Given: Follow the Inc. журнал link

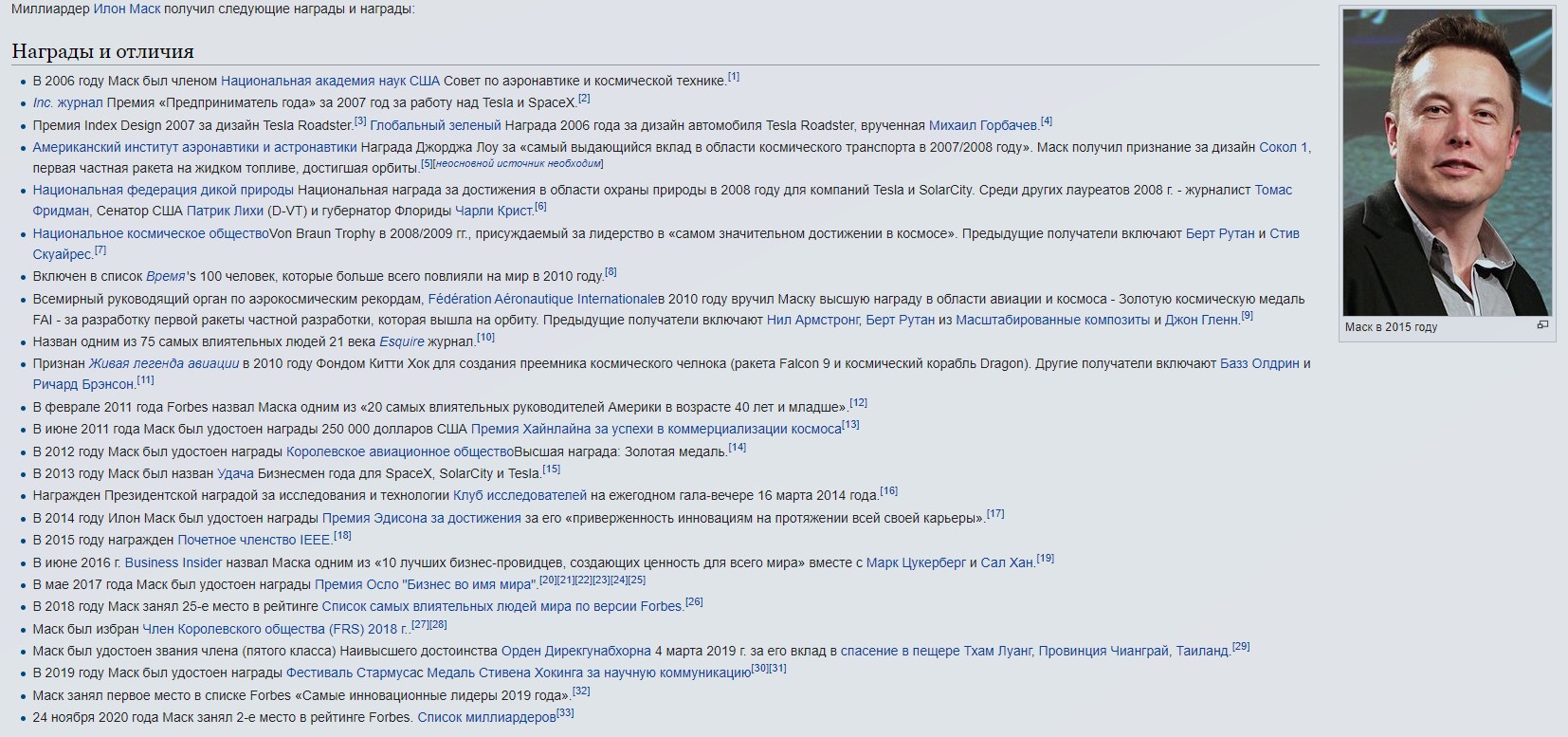Looking at the screenshot, I should coord(67,102).
